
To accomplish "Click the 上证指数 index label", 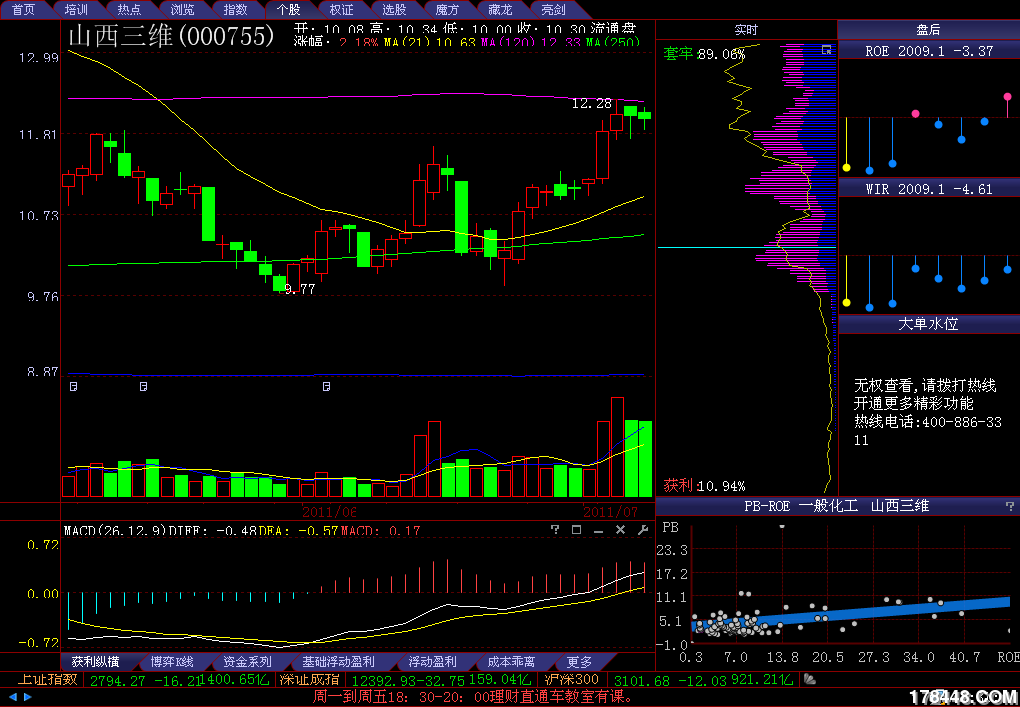I will 49,680.
